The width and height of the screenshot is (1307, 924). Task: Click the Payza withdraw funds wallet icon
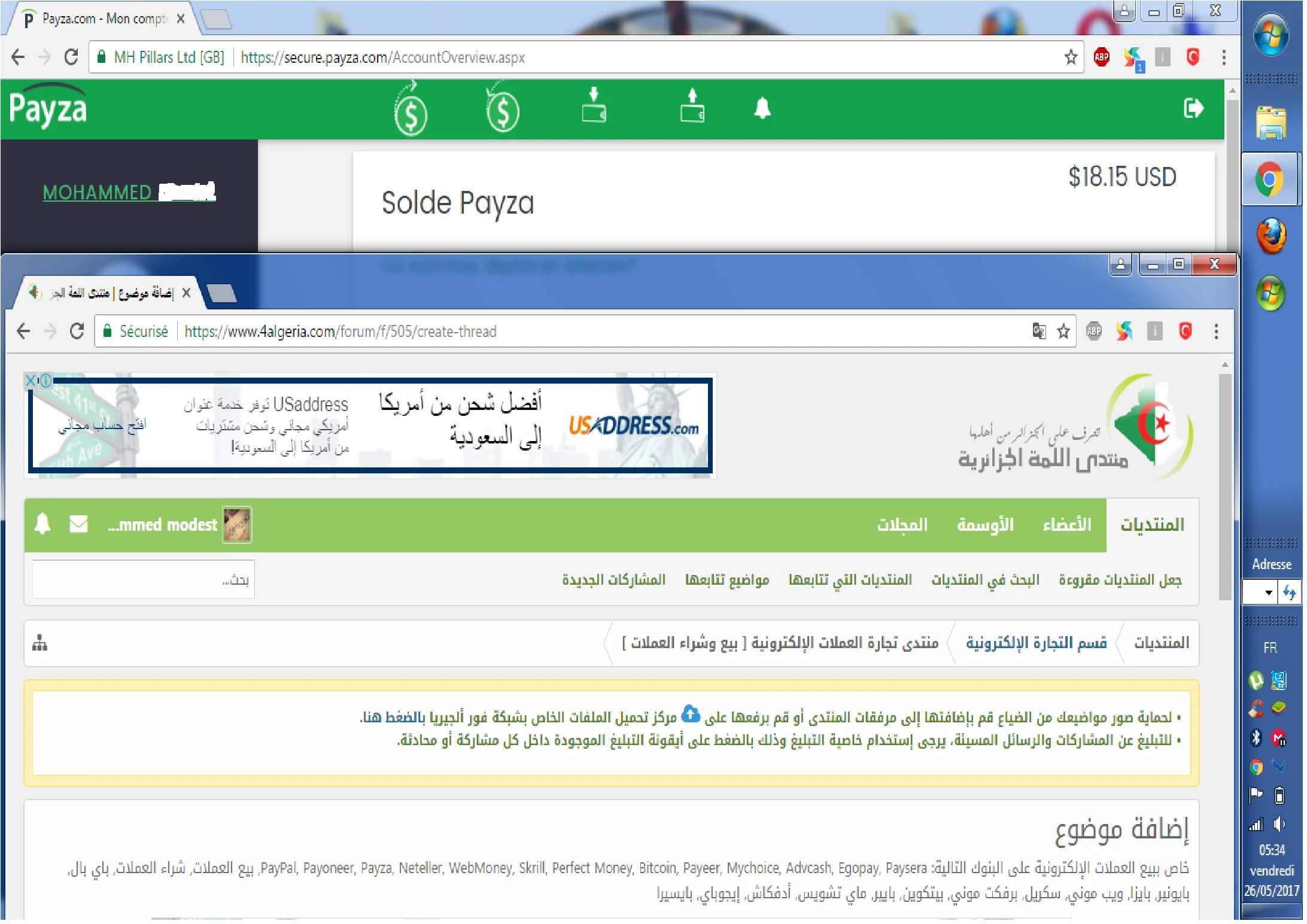692,106
